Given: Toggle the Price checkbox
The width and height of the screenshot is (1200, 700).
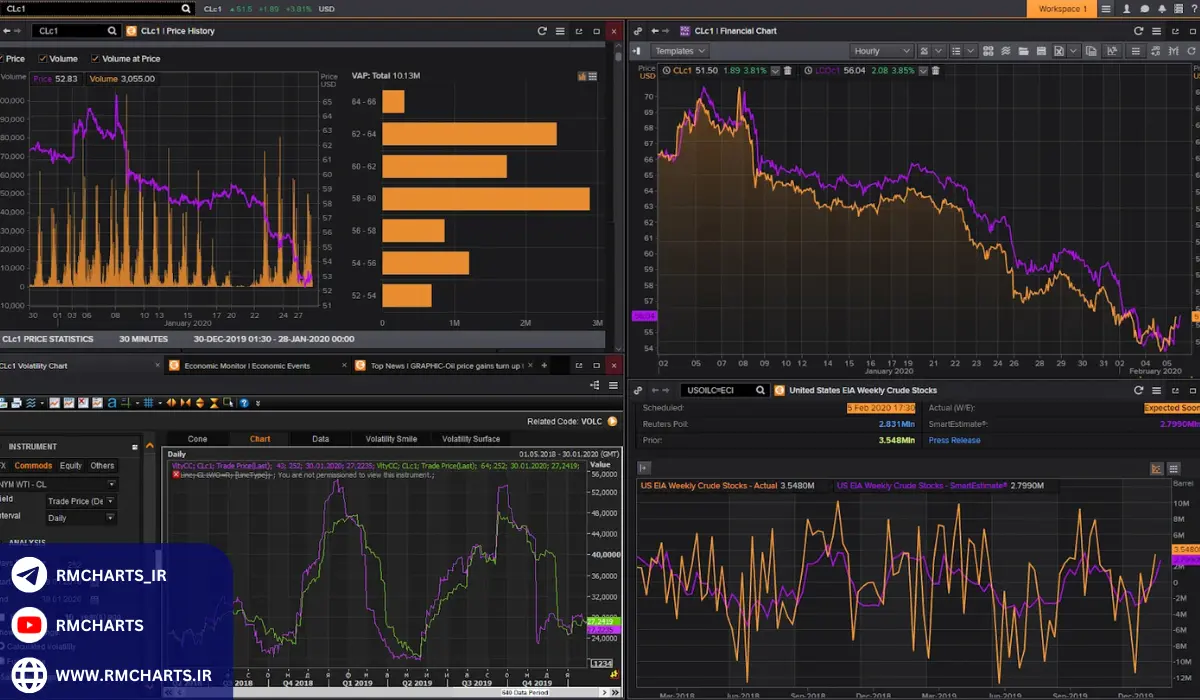Looking at the screenshot, I should click(3, 59).
